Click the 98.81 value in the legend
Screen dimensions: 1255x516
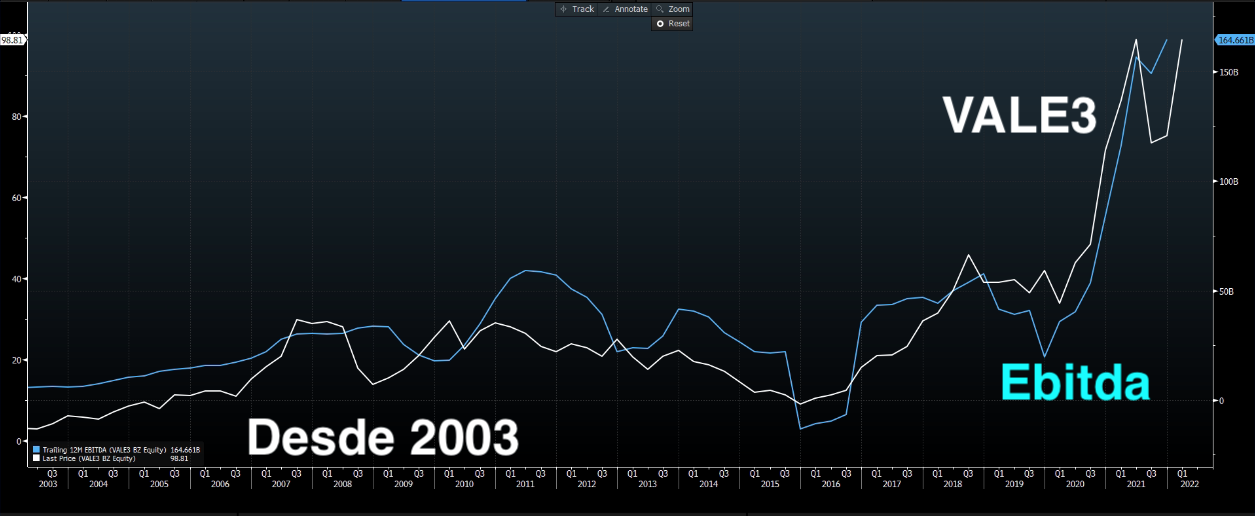[x=179, y=458]
